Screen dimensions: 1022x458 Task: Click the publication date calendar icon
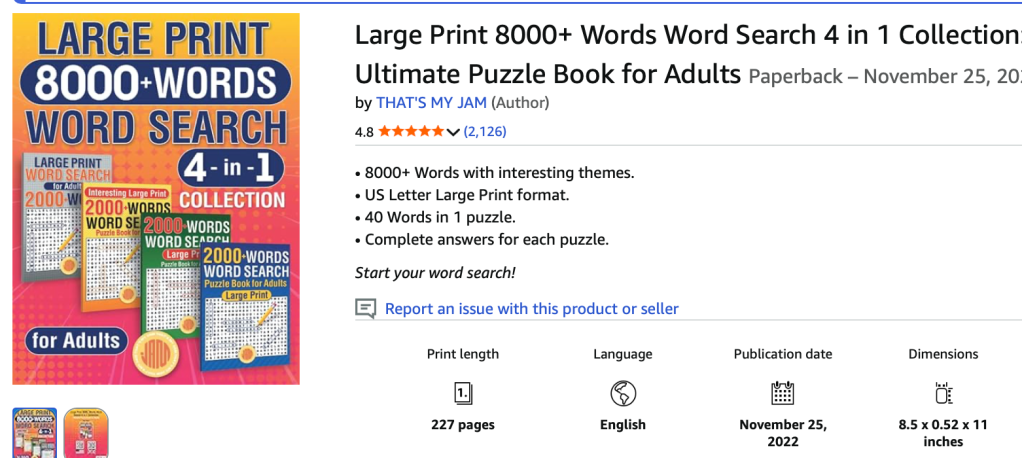[782, 392]
